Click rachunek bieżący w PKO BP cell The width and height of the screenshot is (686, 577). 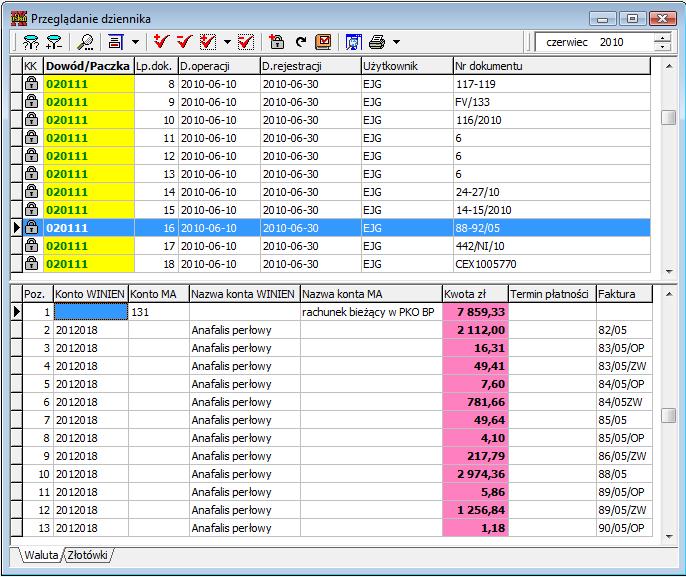click(371, 312)
